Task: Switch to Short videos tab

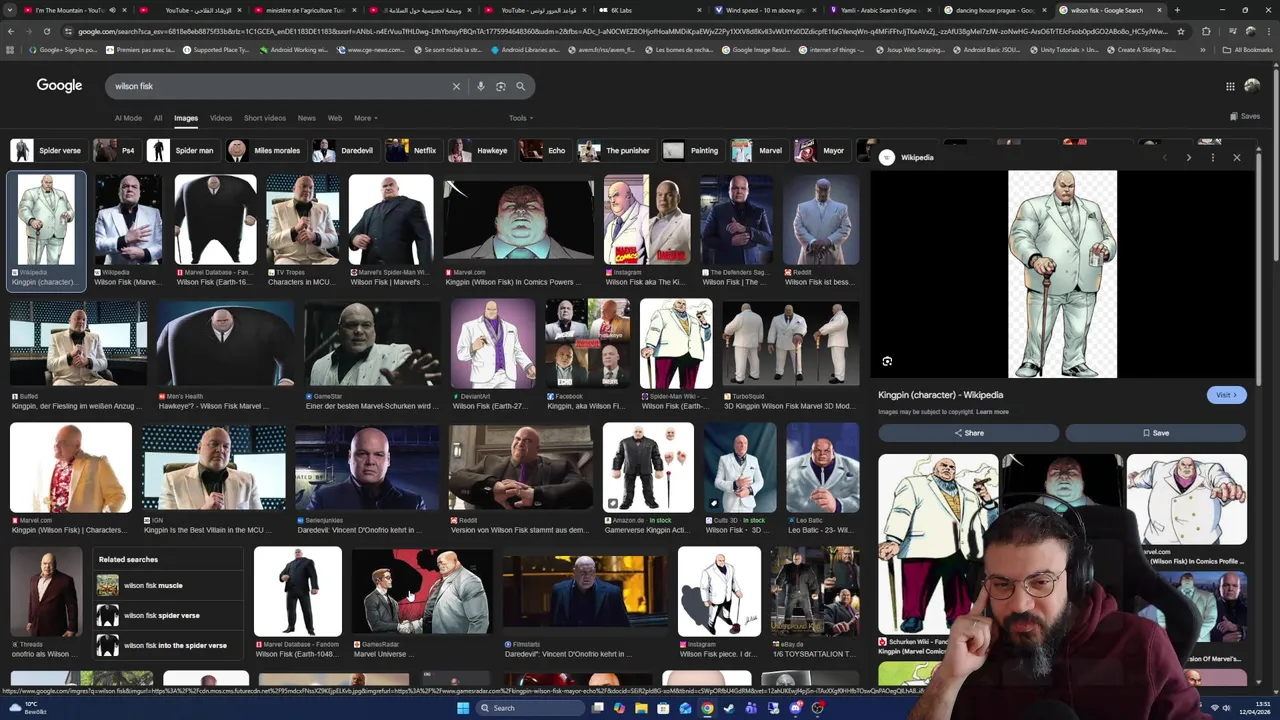Action: click(265, 118)
